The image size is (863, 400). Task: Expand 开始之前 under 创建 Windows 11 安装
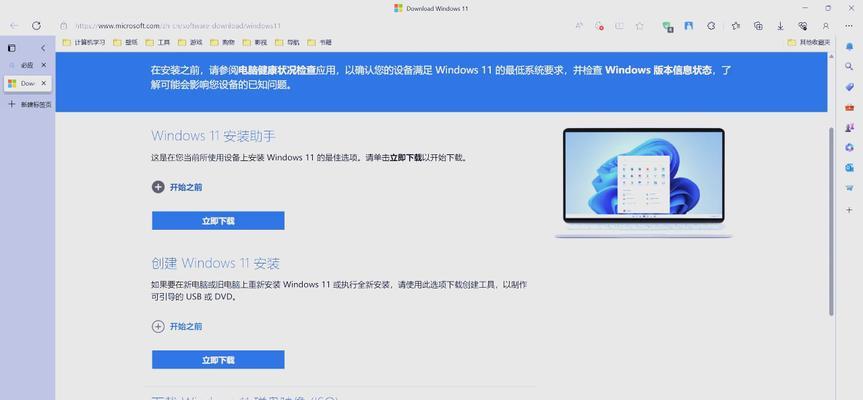click(177, 326)
